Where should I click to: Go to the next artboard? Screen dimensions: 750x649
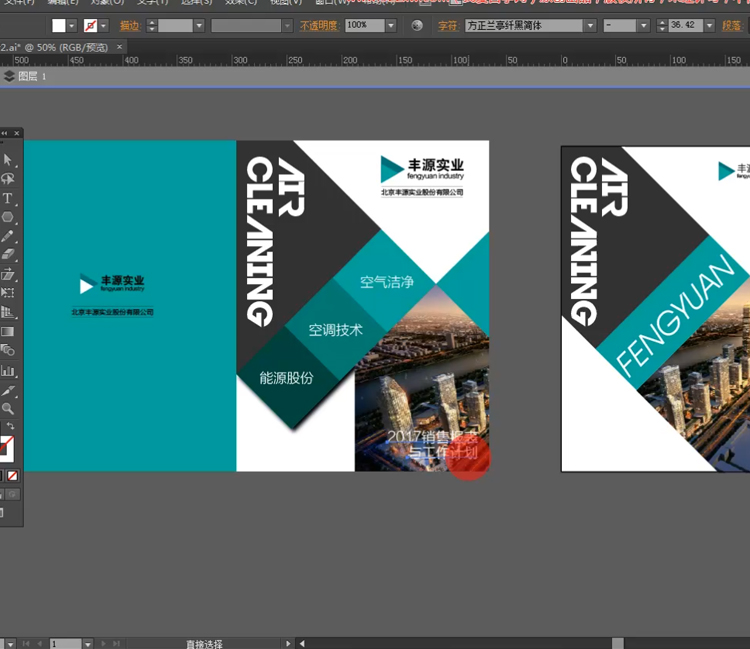click(x=103, y=644)
